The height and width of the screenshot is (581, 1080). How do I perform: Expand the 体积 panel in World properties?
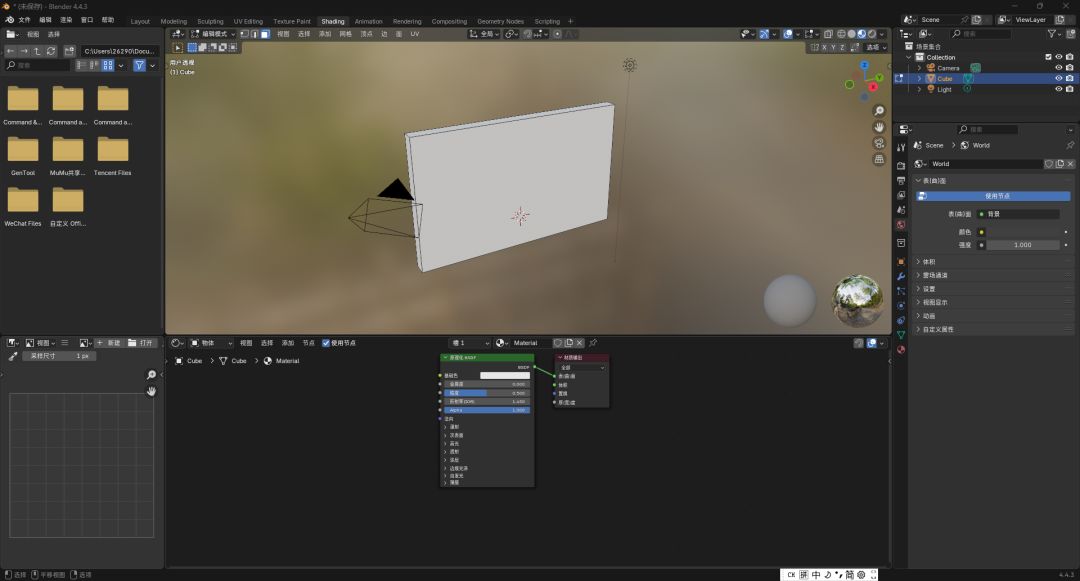(929, 262)
